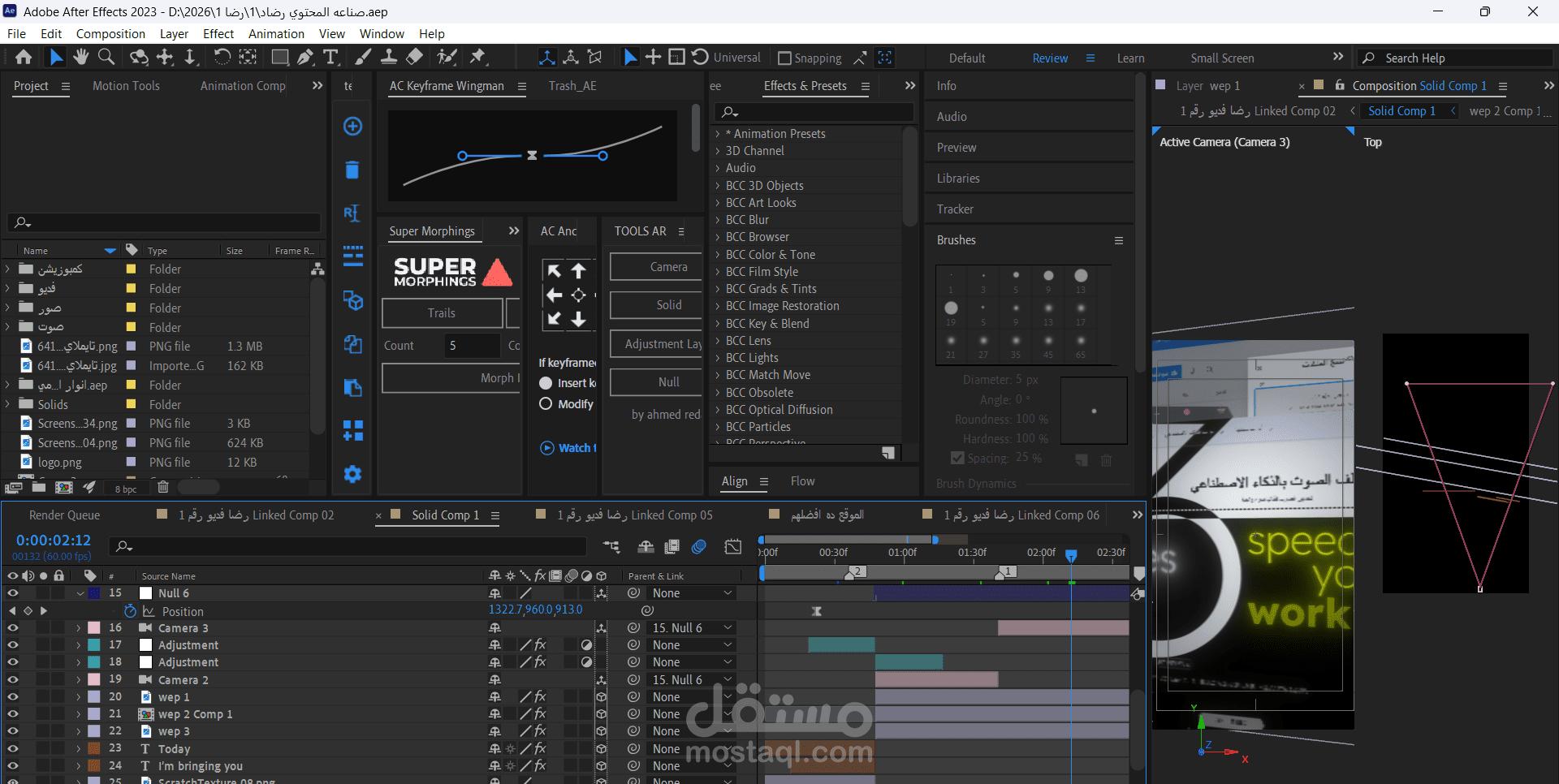Toggle the Position stopwatch for Null 6

(130, 611)
